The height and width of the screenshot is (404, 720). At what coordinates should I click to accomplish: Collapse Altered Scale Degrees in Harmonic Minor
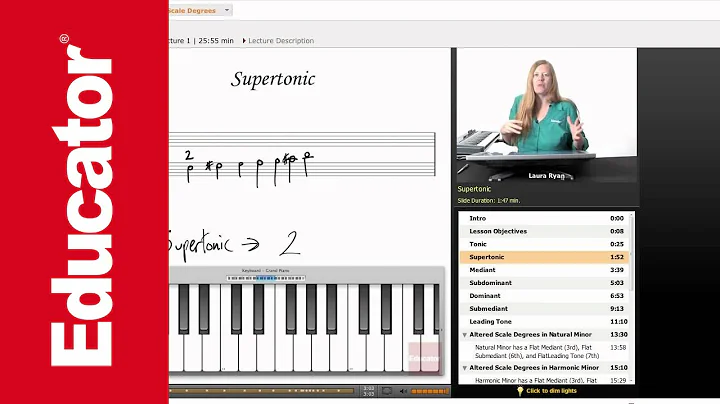(x=464, y=368)
